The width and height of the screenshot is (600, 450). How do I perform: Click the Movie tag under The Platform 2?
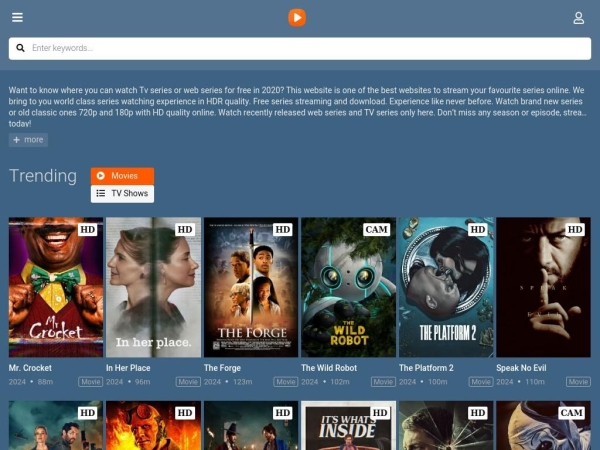click(x=481, y=382)
